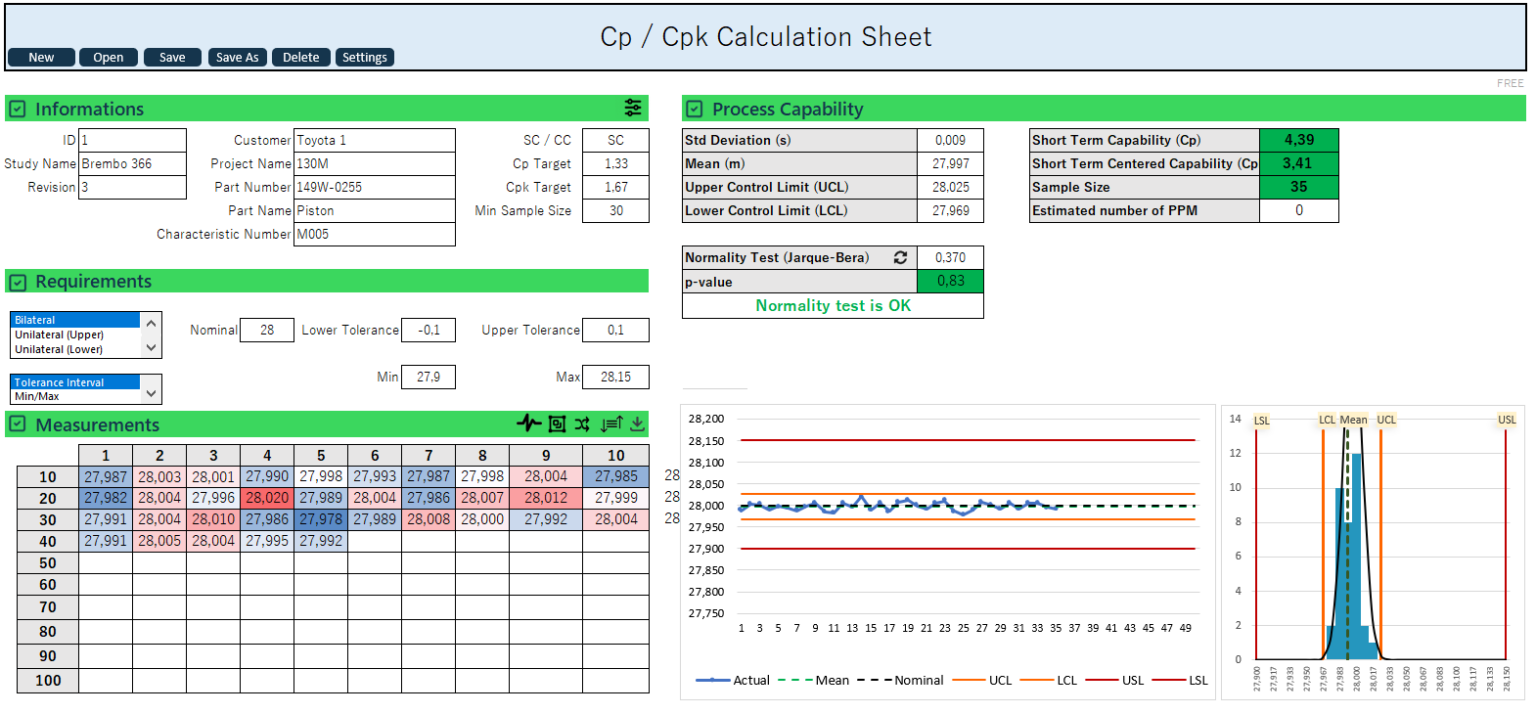Open the frame/capture icon on Measurements bar

click(557, 424)
